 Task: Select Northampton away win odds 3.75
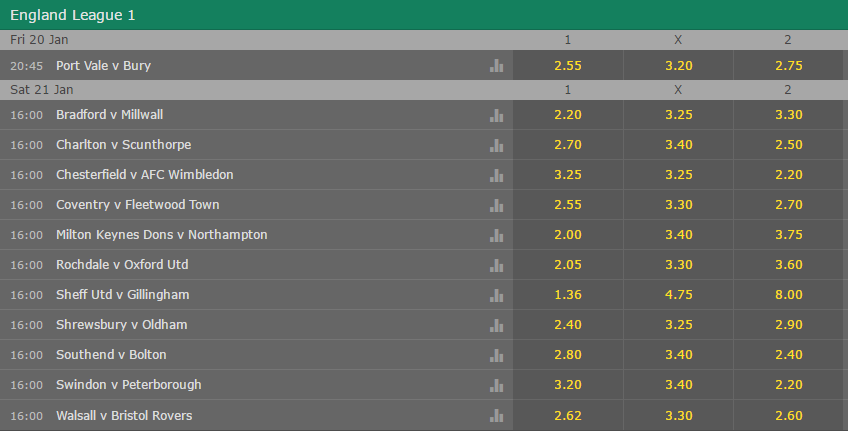tap(789, 235)
